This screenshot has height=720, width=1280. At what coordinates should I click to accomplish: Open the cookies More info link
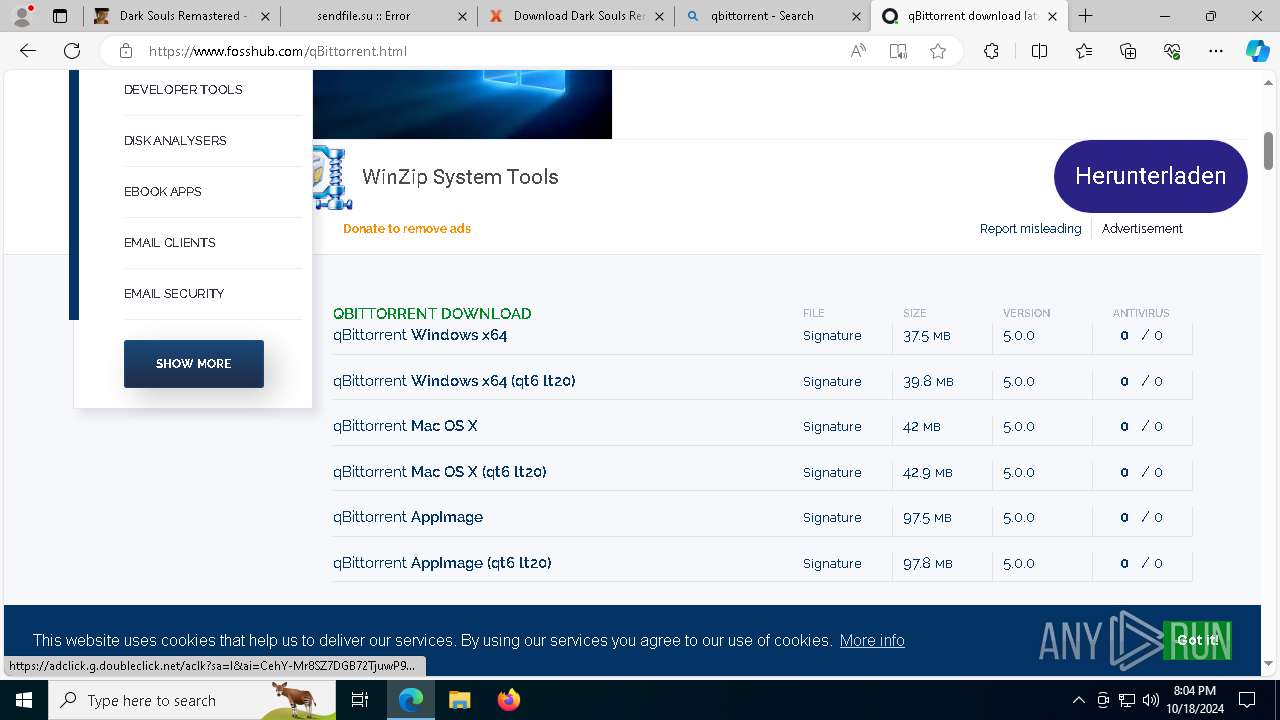[872, 640]
